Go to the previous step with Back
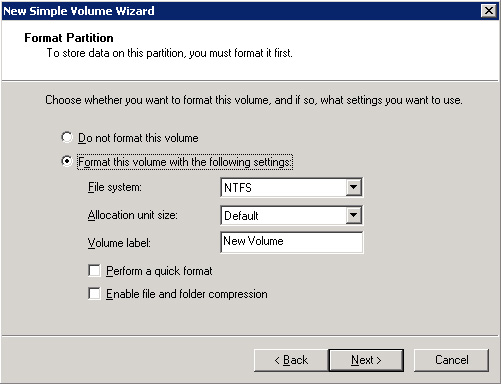Viewport: 501px width, 384px height. (291, 360)
